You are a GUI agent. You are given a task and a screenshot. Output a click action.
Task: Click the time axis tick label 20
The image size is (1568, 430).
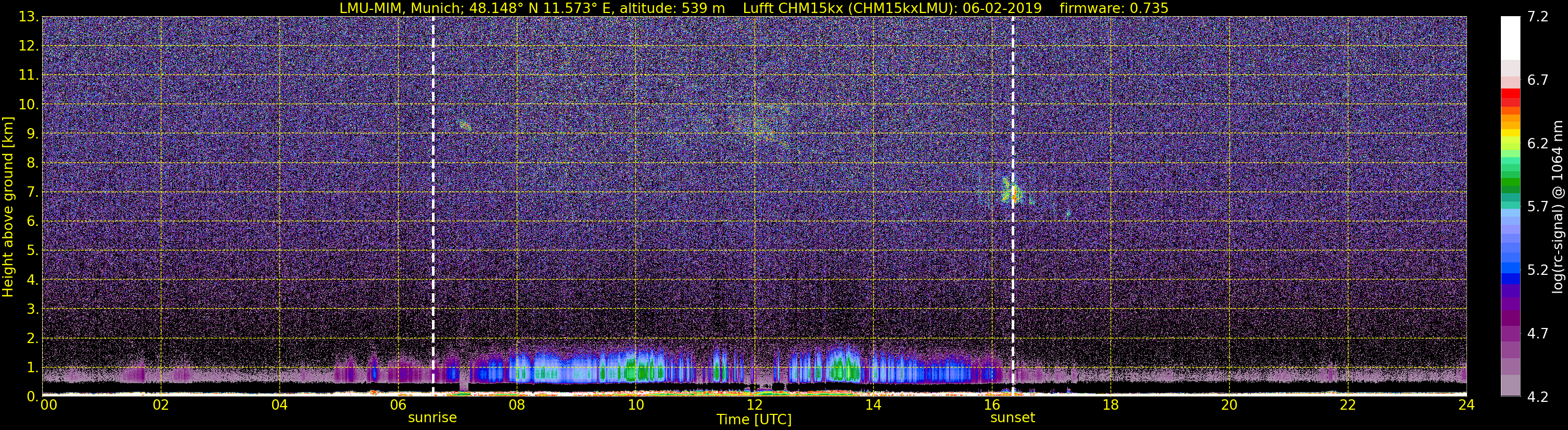[x=1229, y=405]
